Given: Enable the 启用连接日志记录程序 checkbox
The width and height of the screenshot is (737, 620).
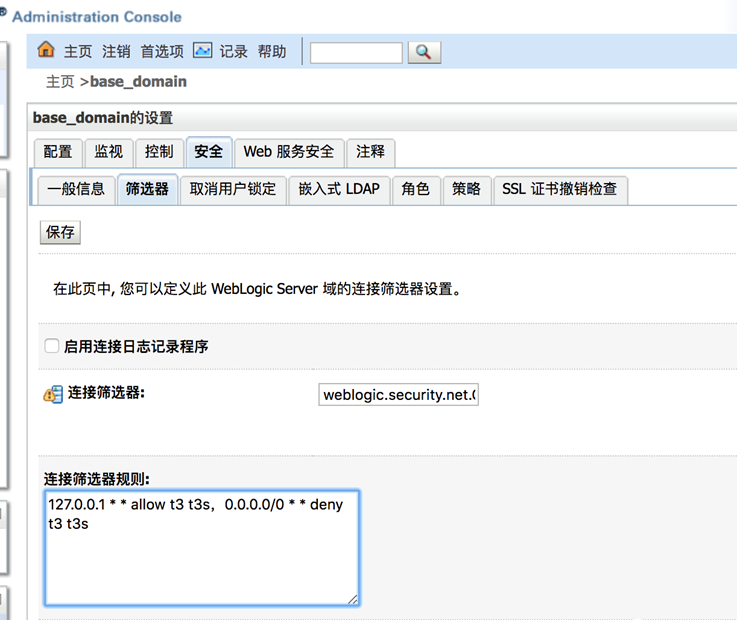Looking at the screenshot, I should pyautogui.click(x=52, y=346).
